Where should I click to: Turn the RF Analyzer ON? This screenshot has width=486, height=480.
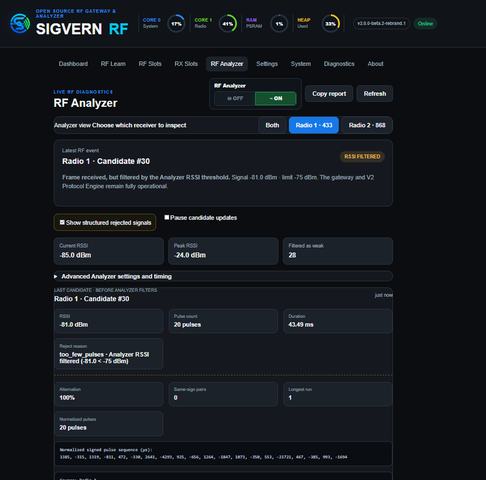276,98
